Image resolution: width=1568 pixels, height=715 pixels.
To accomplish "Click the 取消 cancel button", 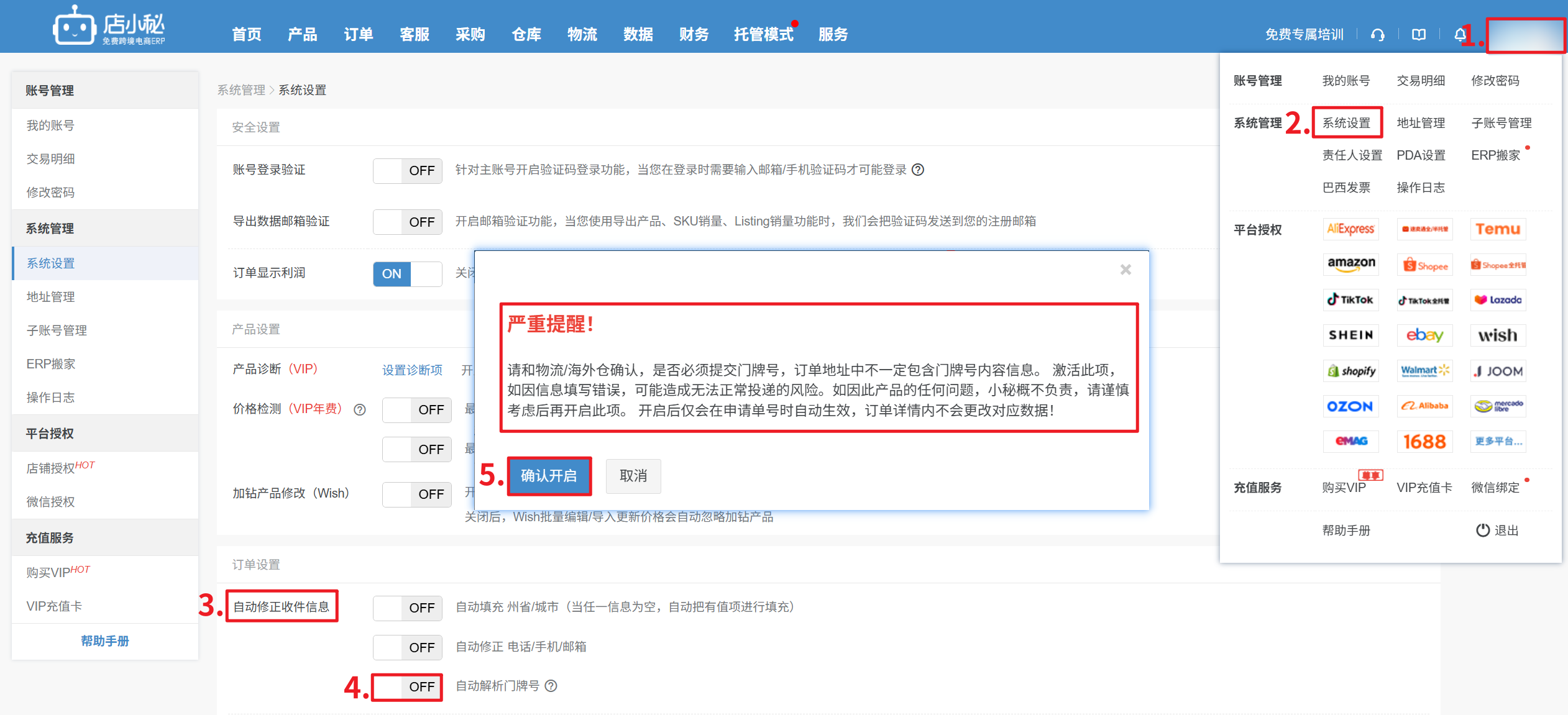I will (633, 476).
